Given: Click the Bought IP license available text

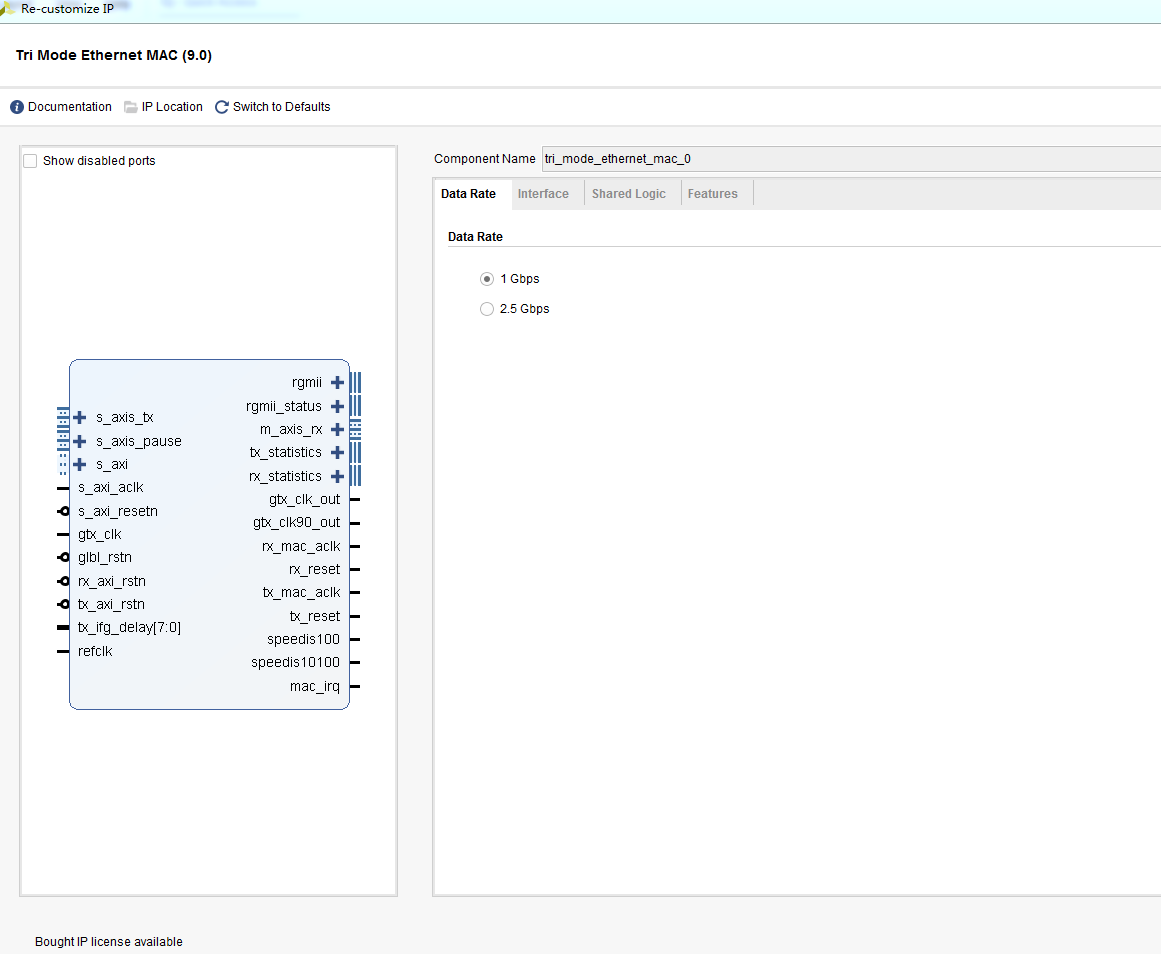Looking at the screenshot, I should [109, 942].
